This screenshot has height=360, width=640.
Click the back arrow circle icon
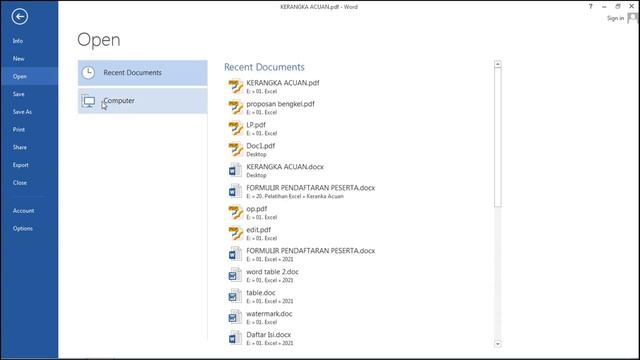click(20, 17)
